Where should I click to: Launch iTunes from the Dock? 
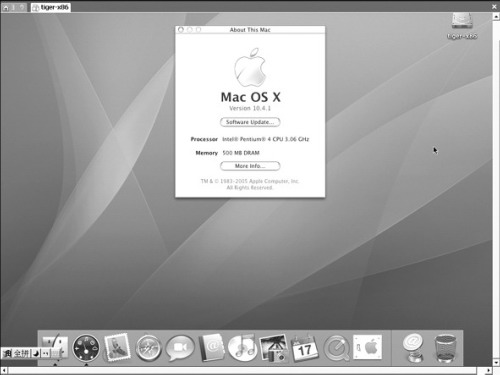(x=242, y=348)
